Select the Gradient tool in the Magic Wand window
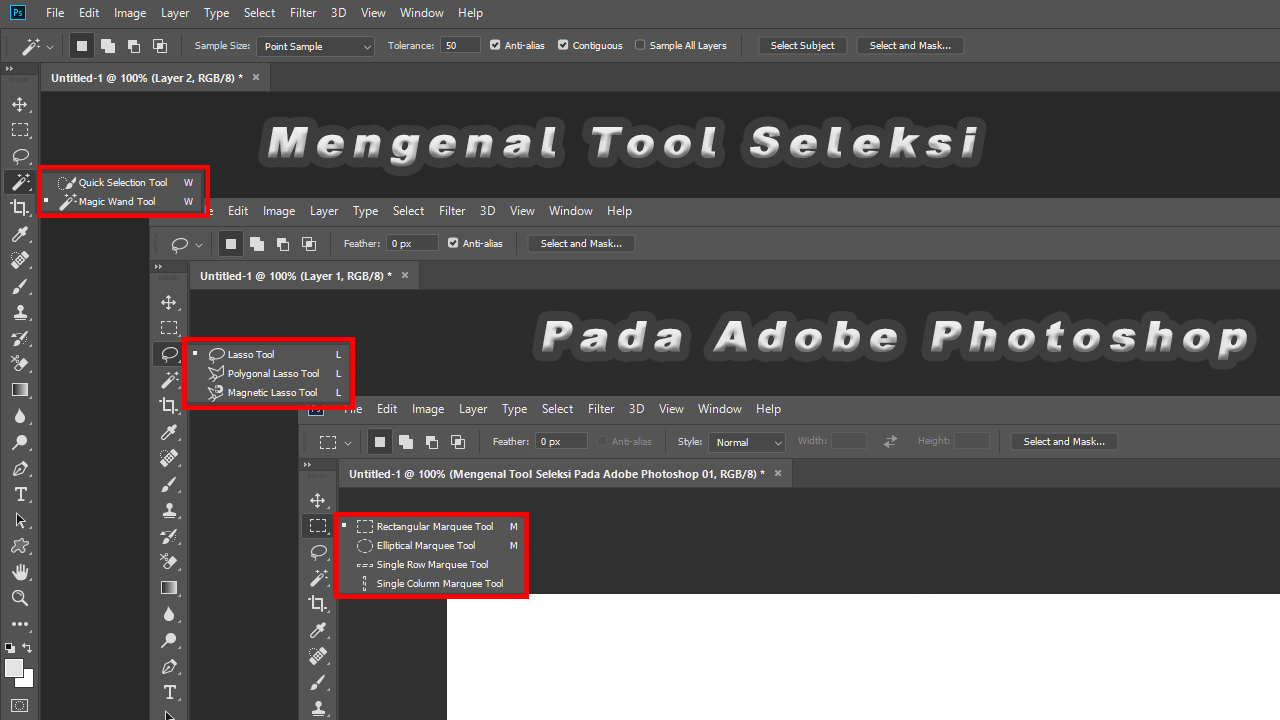This screenshot has width=1280, height=720. pos(19,390)
